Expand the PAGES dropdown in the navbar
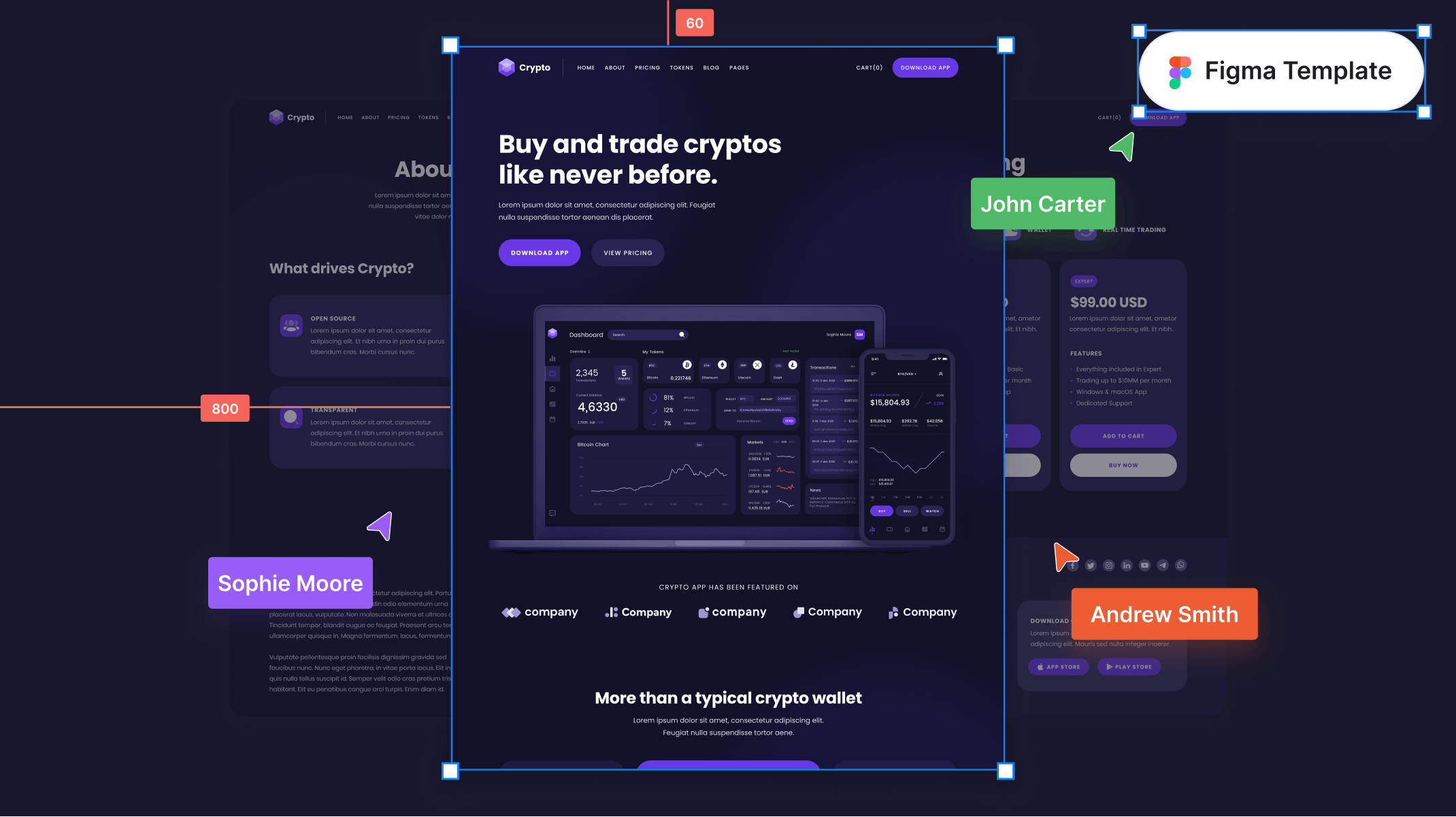This screenshot has height=817, width=1456. [739, 67]
